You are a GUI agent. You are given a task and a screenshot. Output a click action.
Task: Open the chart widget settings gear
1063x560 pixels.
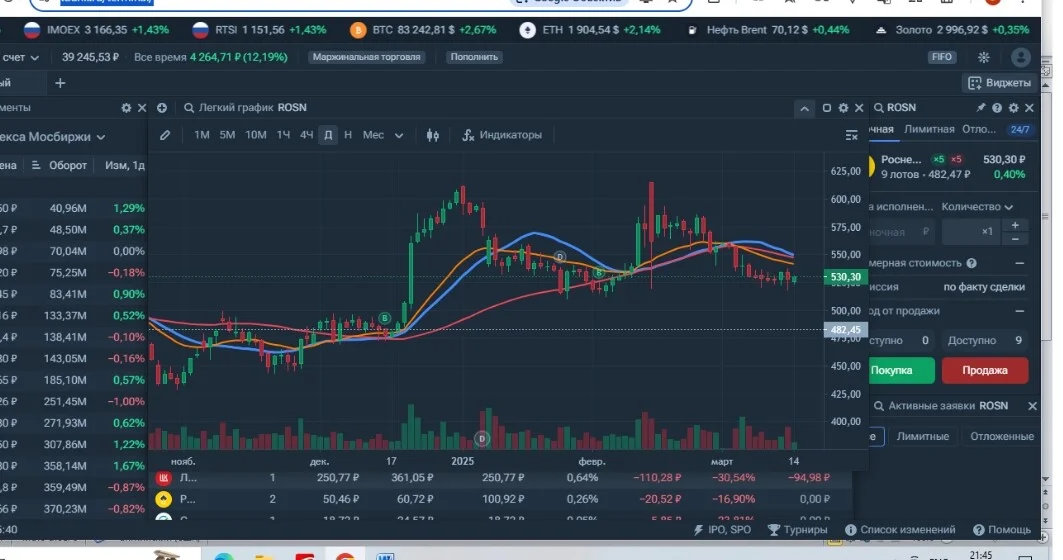843,108
